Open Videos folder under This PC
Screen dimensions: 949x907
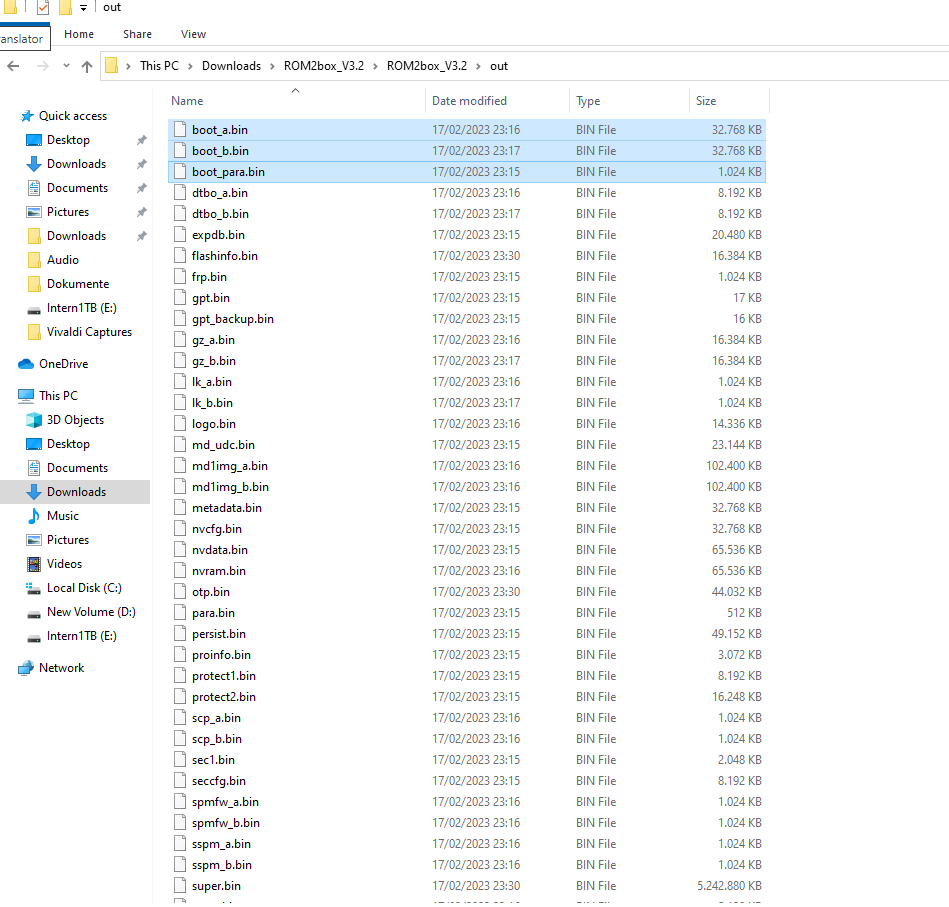[64, 564]
